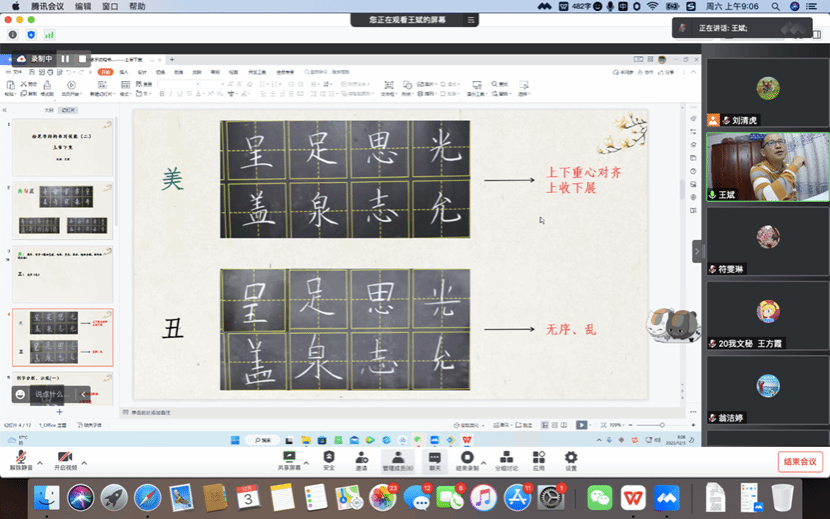Open the apps (应用) icon
The height and width of the screenshot is (519, 830).
pyautogui.click(x=539, y=460)
